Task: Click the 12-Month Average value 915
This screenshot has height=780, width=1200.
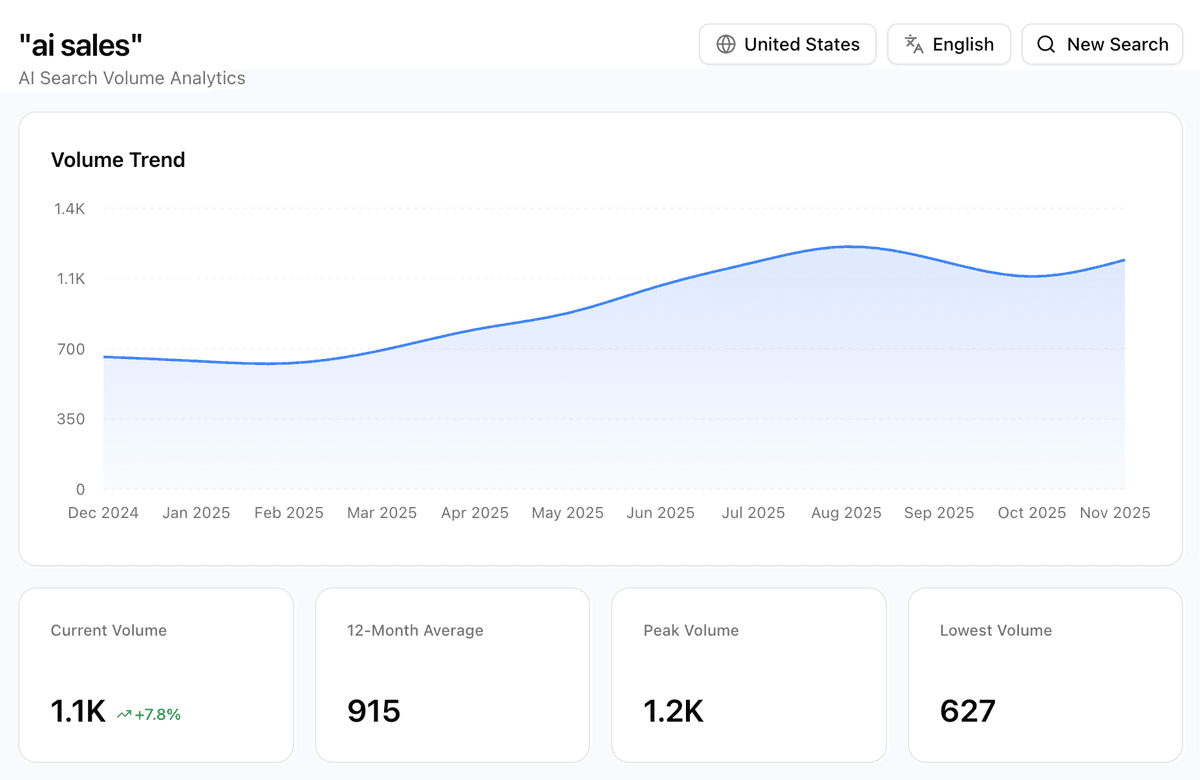Action: [373, 711]
